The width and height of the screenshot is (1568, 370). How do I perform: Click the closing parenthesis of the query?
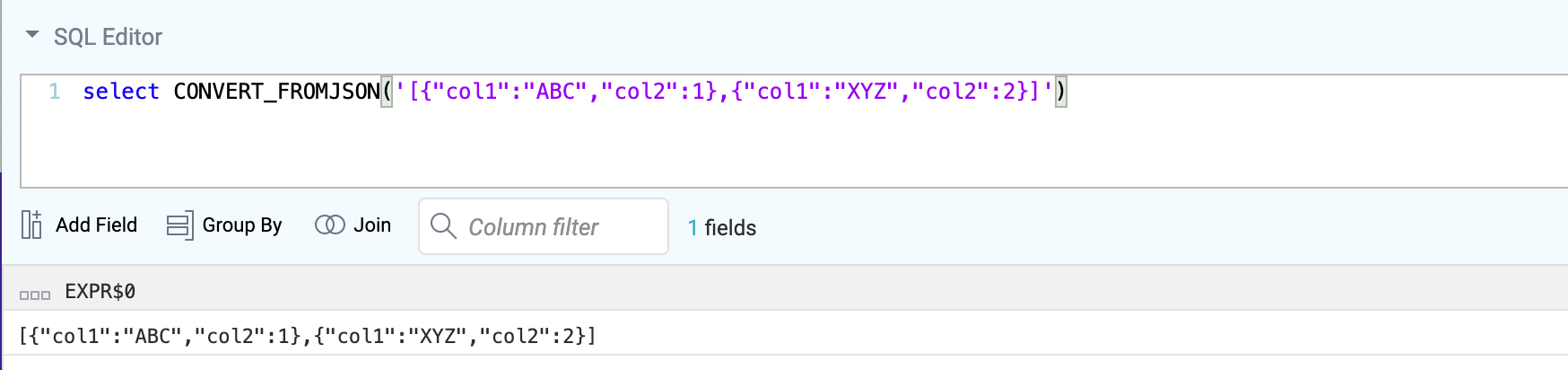click(1061, 92)
